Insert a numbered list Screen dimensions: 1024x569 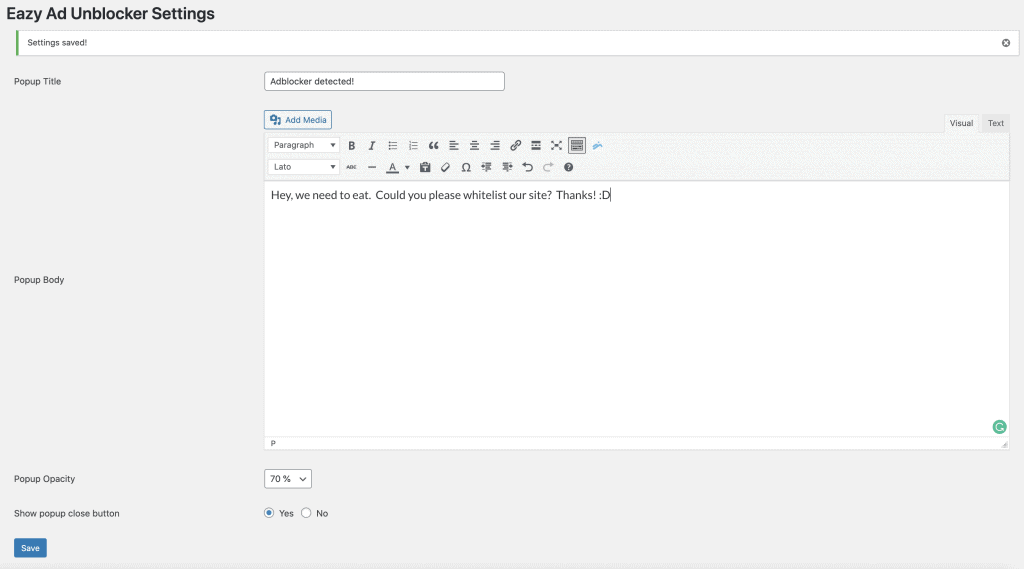(x=413, y=146)
